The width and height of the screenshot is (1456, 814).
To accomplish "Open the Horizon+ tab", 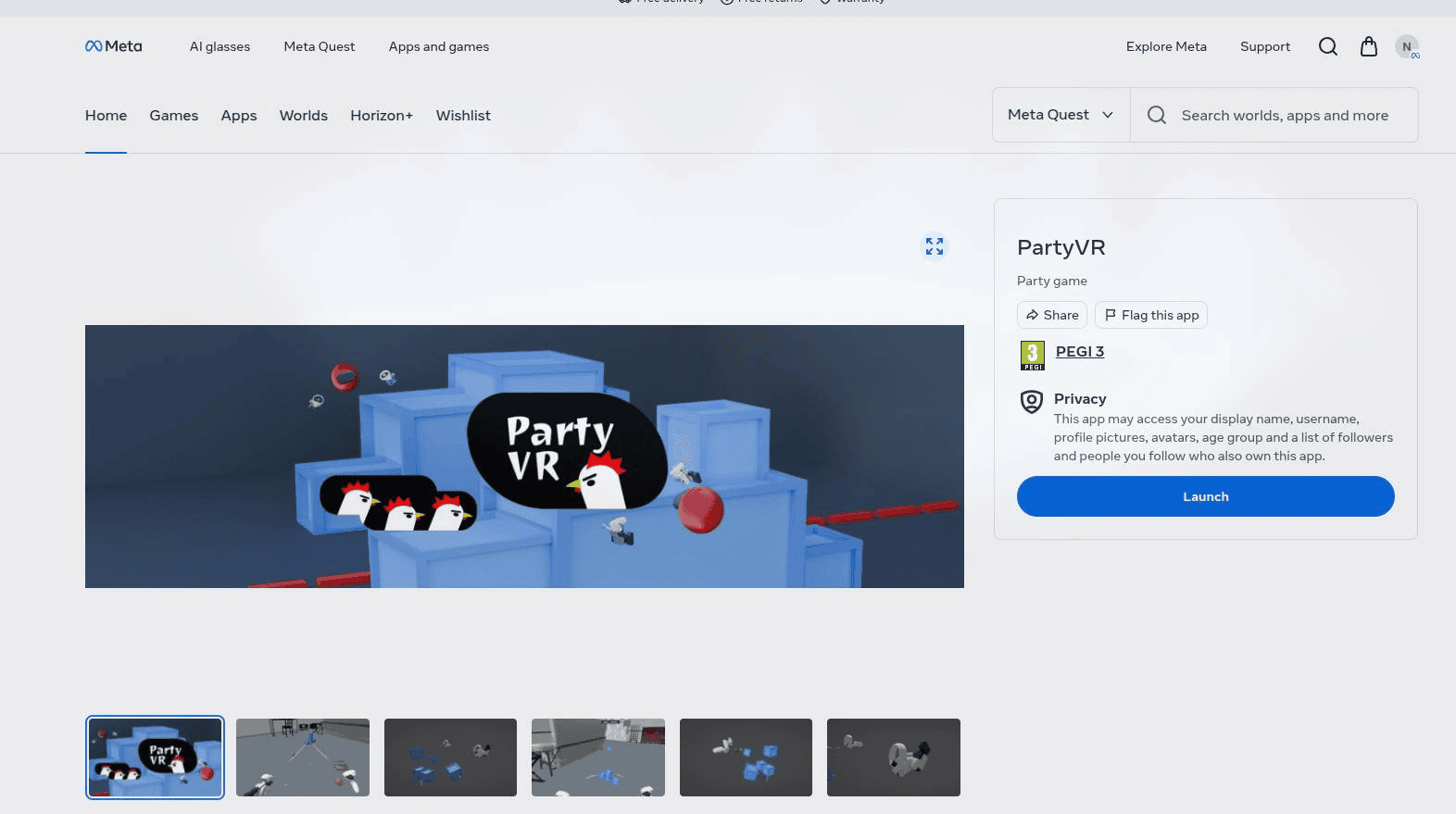I will coord(382,116).
